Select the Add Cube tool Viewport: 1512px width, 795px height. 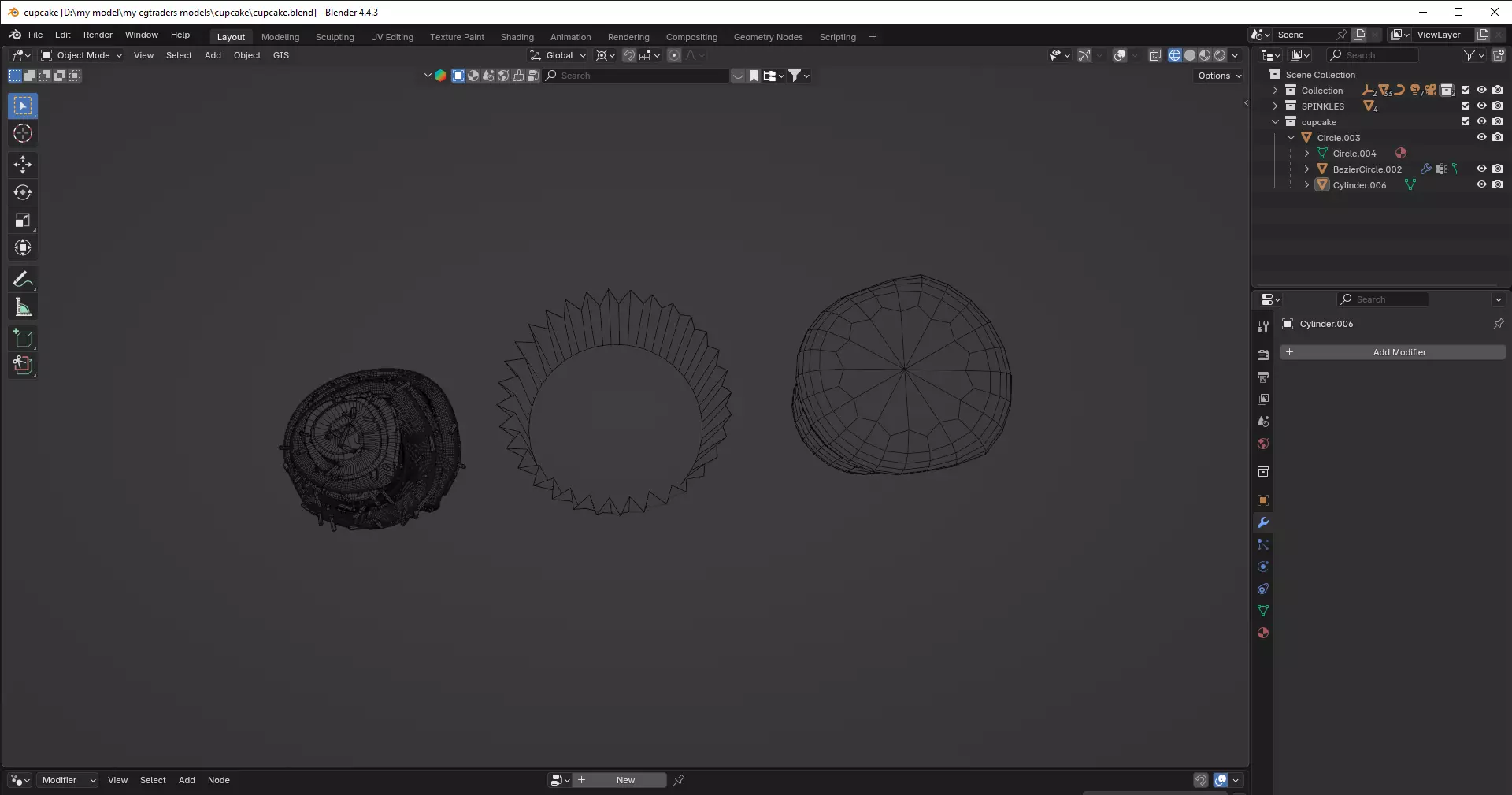coord(23,339)
